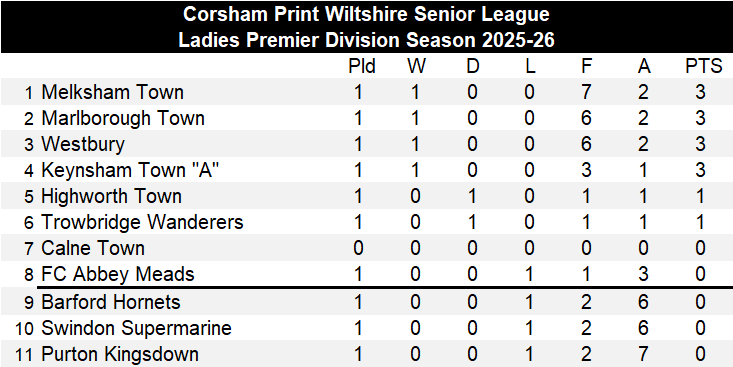This screenshot has width=733, height=367.
Task: Select the Purton Kingsdown entry
Action: 120,355
